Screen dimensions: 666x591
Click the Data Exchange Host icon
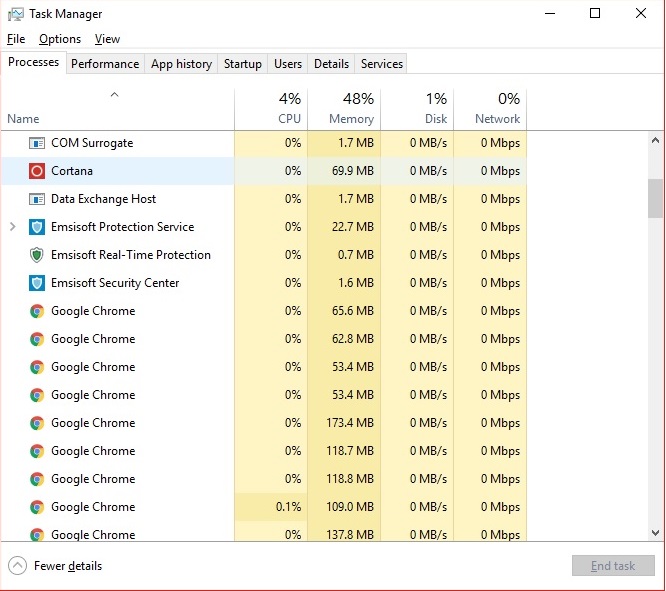(x=37, y=199)
